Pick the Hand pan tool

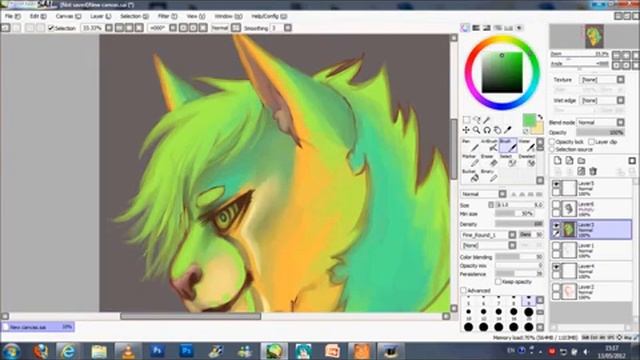[x=498, y=130]
